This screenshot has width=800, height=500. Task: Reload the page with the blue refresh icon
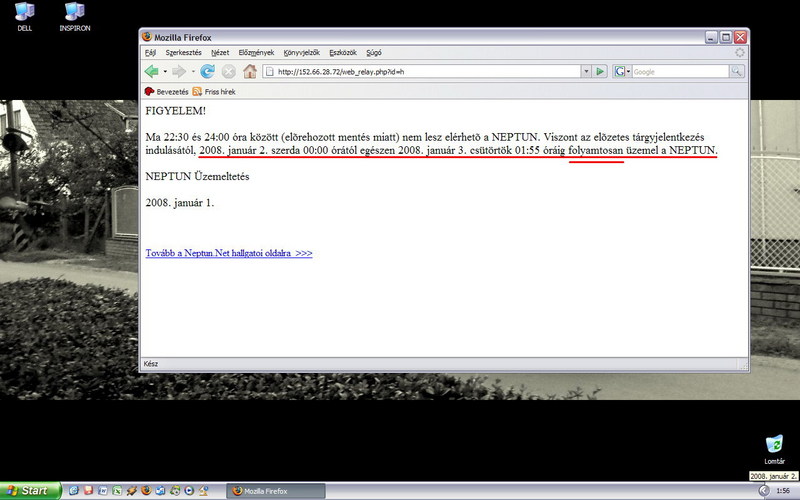(x=207, y=71)
